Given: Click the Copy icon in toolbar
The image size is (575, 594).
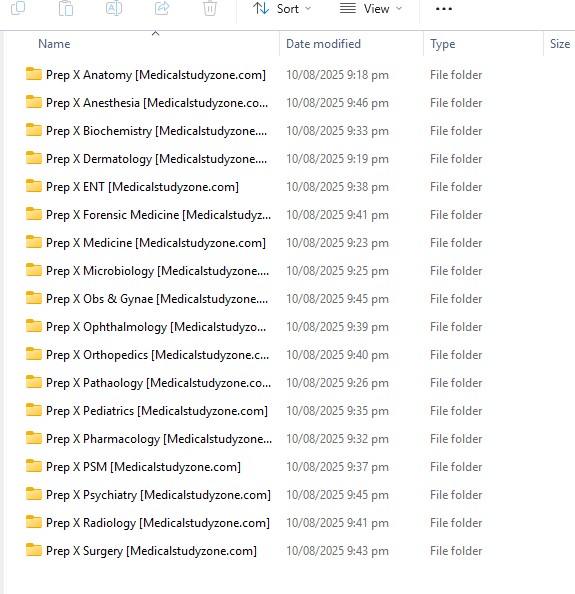Looking at the screenshot, I should [x=18, y=8].
